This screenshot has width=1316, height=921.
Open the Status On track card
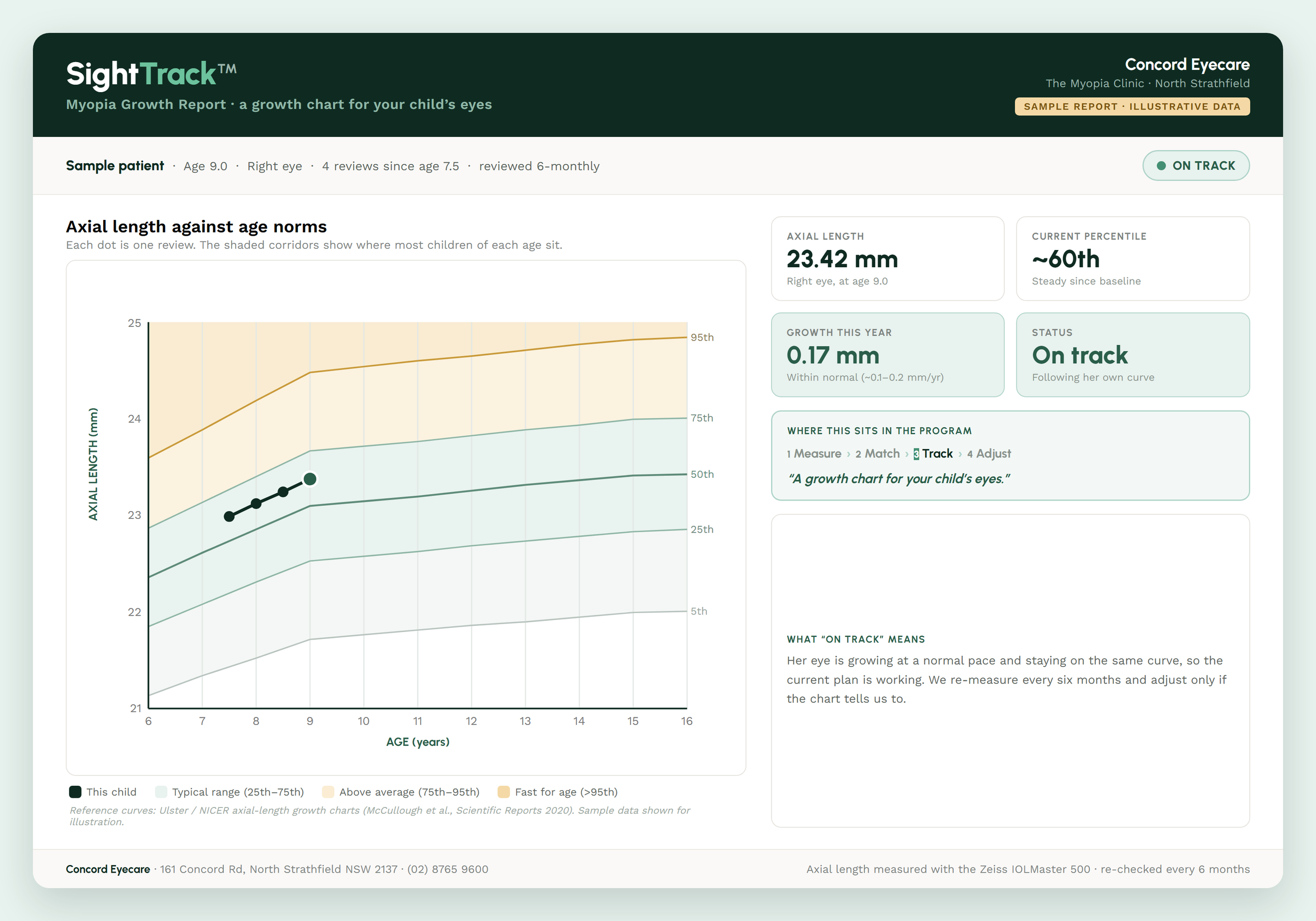1133,355
